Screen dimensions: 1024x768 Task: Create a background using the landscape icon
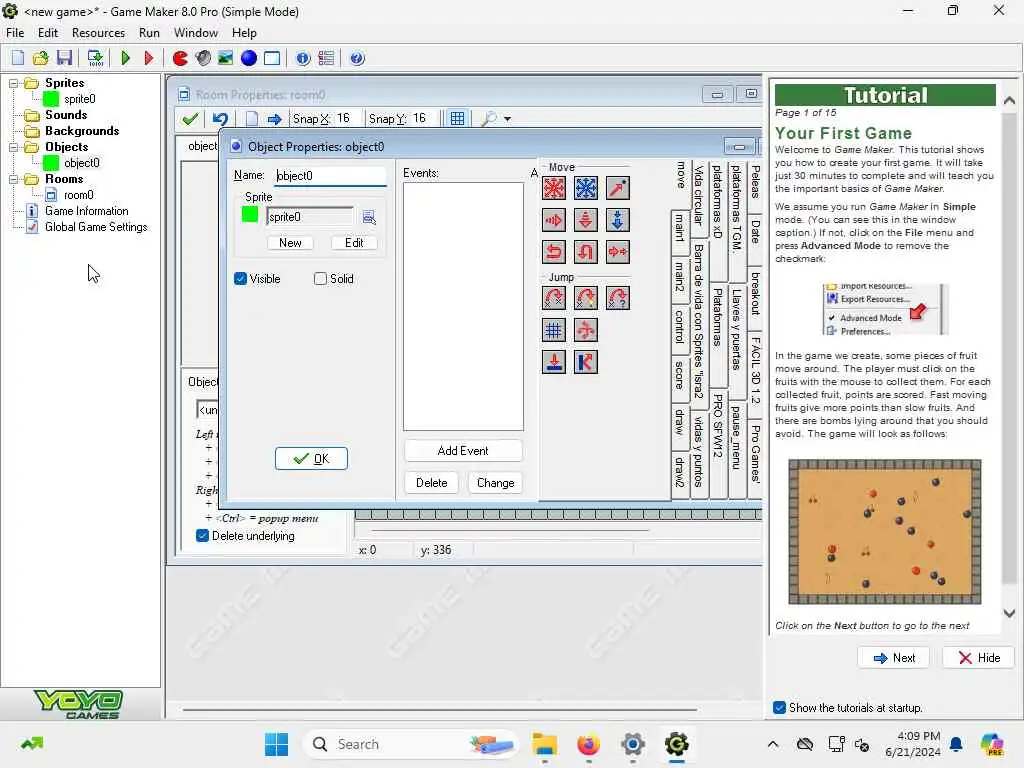pos(225,58)
